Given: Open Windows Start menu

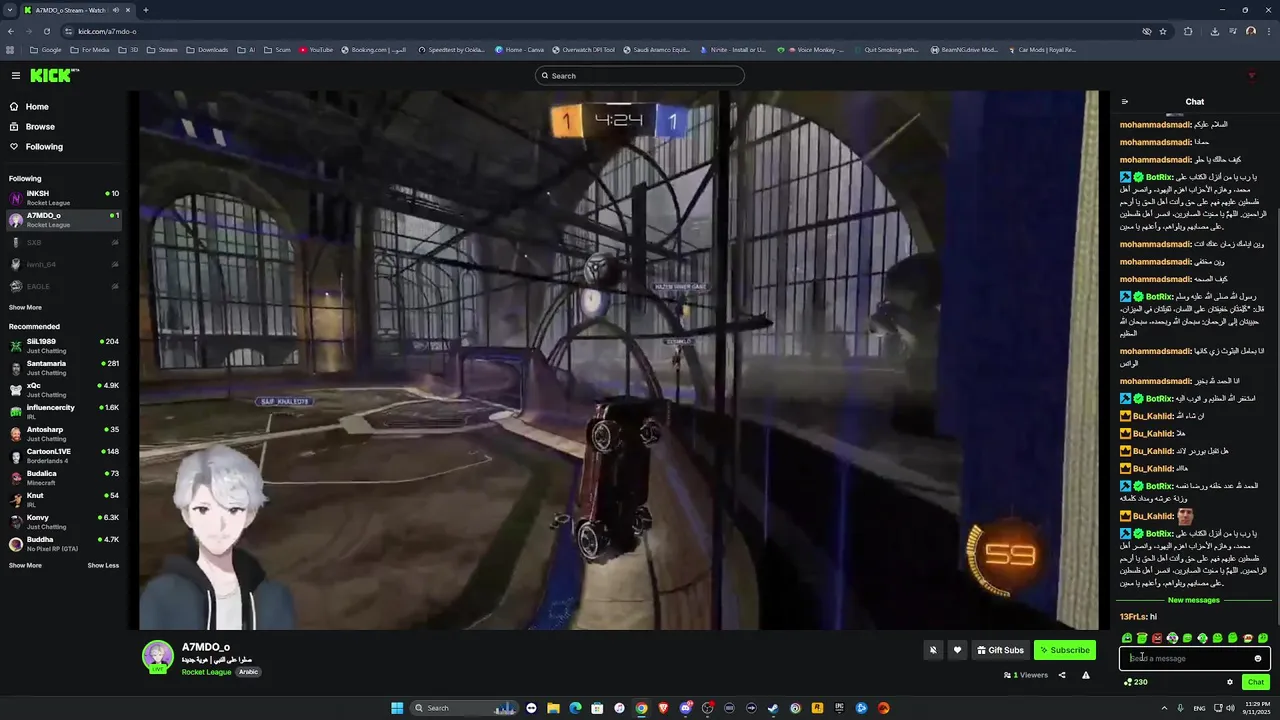Looking at the screenshot, I should click(x=397, y=708).
